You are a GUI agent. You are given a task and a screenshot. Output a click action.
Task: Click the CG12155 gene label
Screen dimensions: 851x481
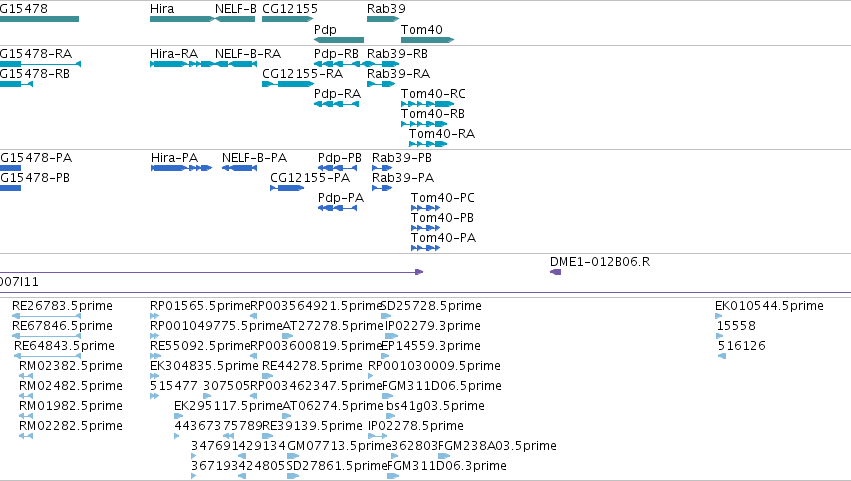(x=290, y=9)
